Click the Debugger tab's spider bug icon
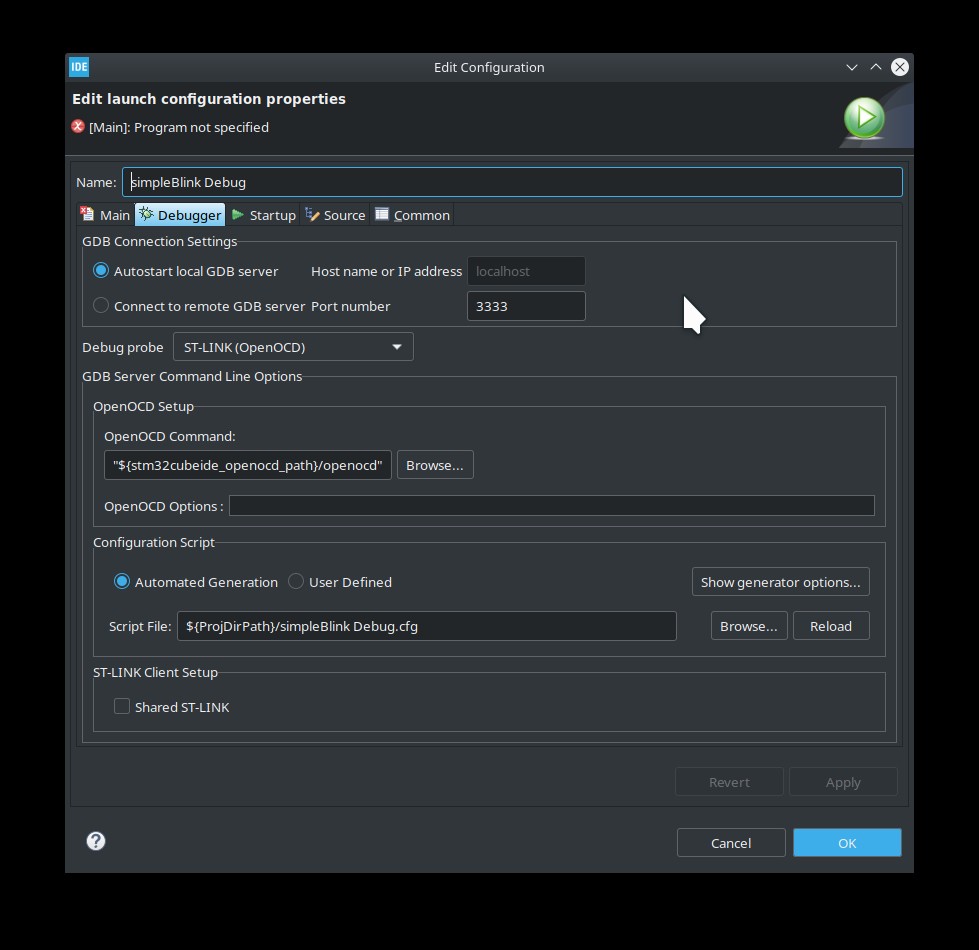The width and height of the screenshot is (979, 950). coord(145,214)
